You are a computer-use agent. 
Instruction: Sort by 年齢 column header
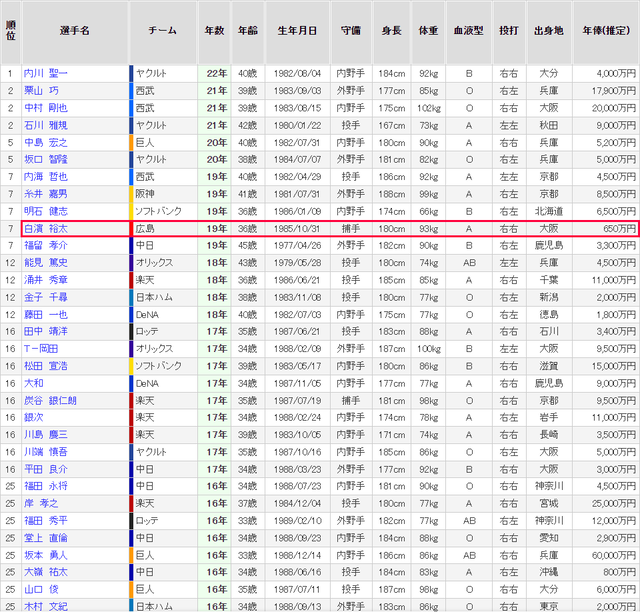(248, 31)
